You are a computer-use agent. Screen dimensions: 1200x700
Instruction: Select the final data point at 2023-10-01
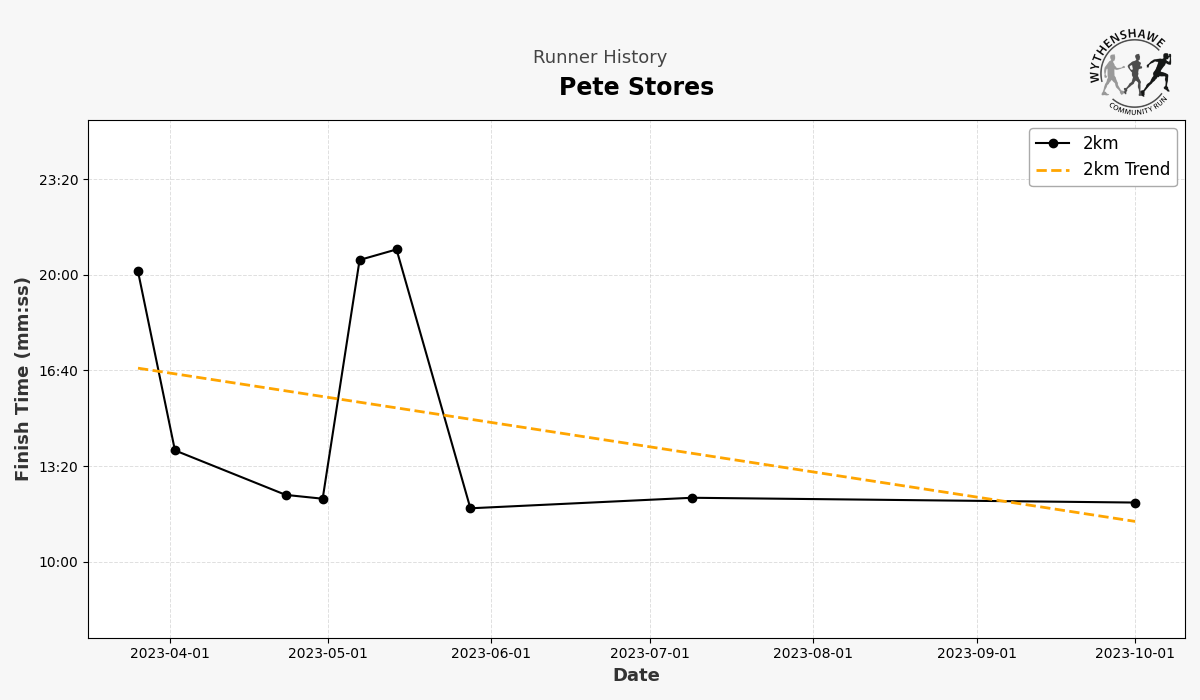click(1135, 503)
